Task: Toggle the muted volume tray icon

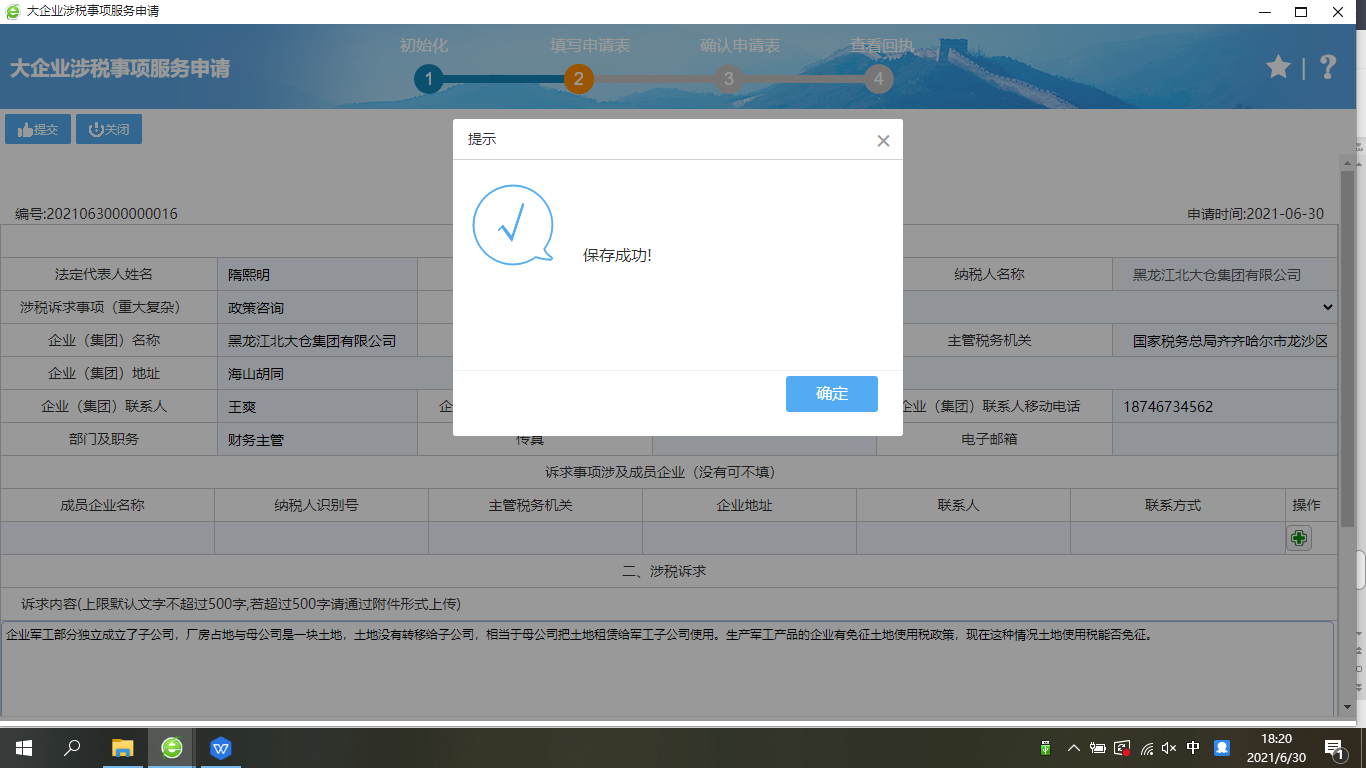Action: point(1169,748)
